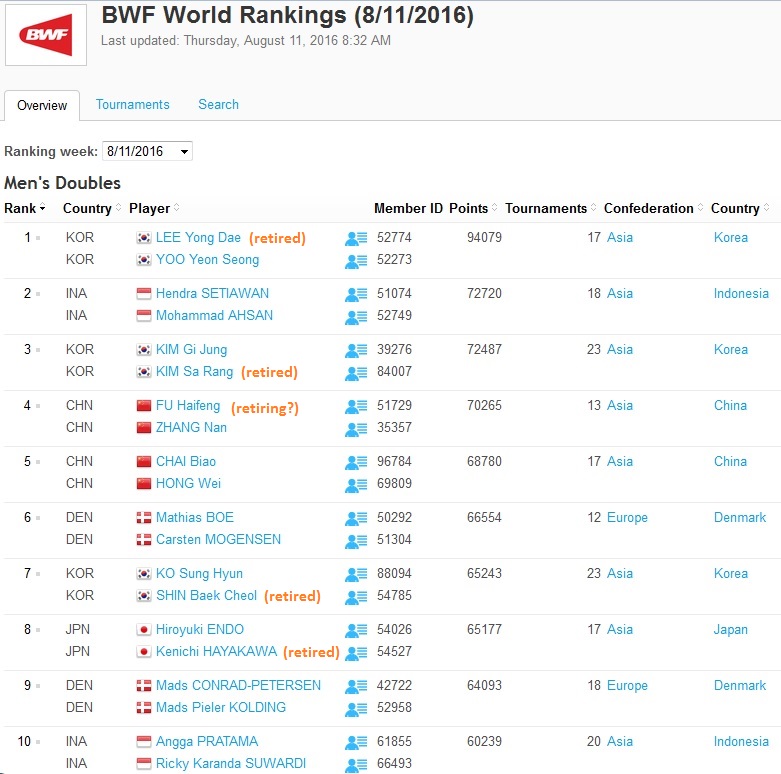Open profile card icon for ZHANG Nan
The width and height of the screenshot is (781, 774).
[x=356, y=429]
